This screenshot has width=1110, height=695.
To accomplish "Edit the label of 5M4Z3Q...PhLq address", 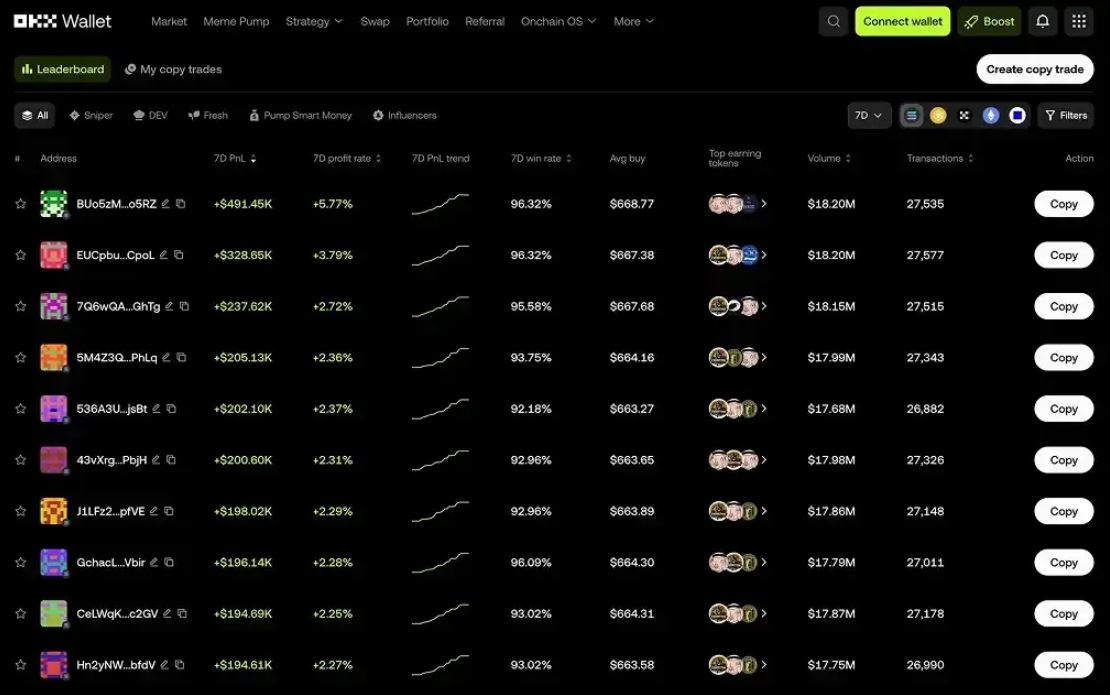I will click(x=166, y=357).
